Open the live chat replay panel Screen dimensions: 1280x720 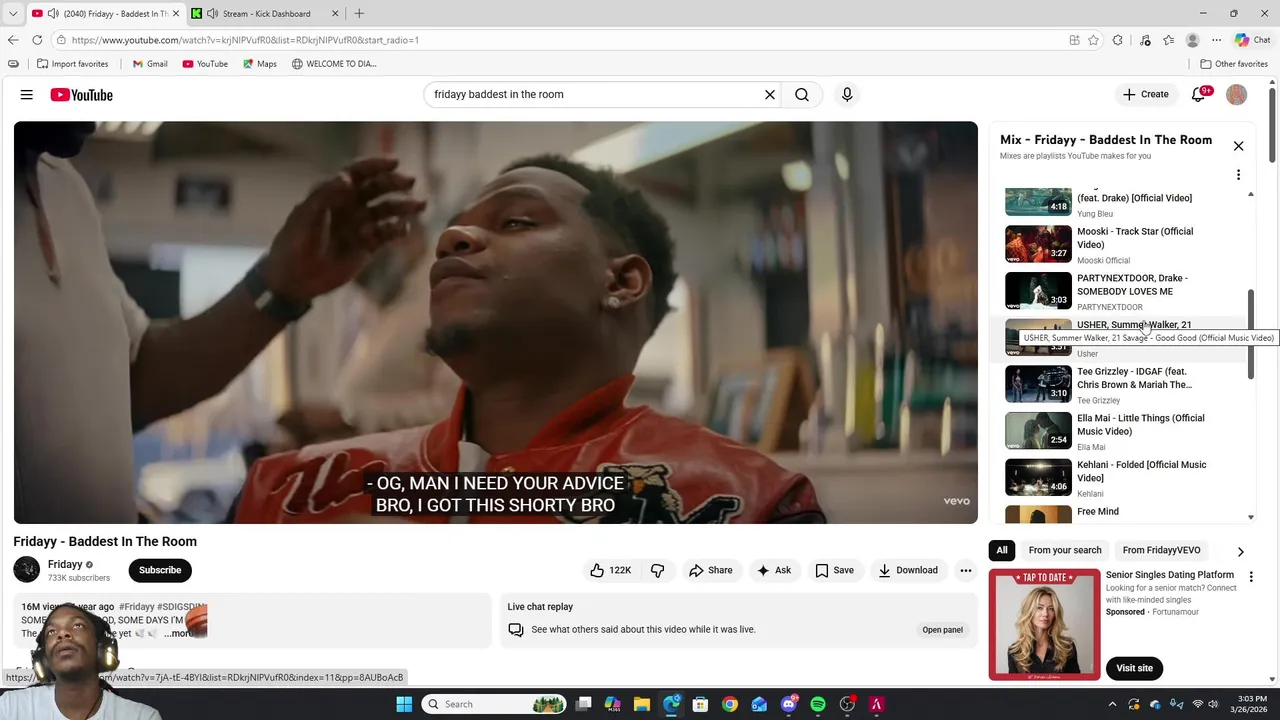[942, 630]
